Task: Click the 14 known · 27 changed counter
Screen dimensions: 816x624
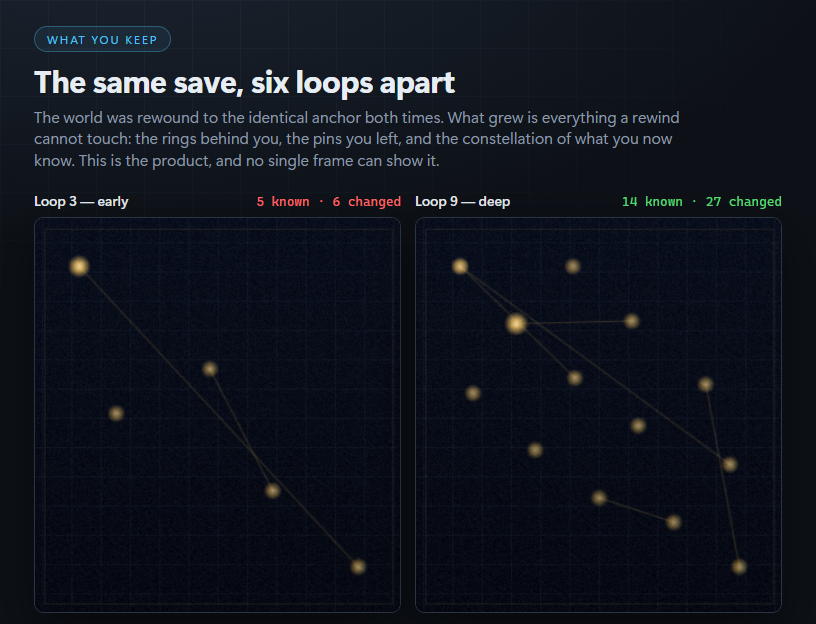Action: tap(702, 202)
